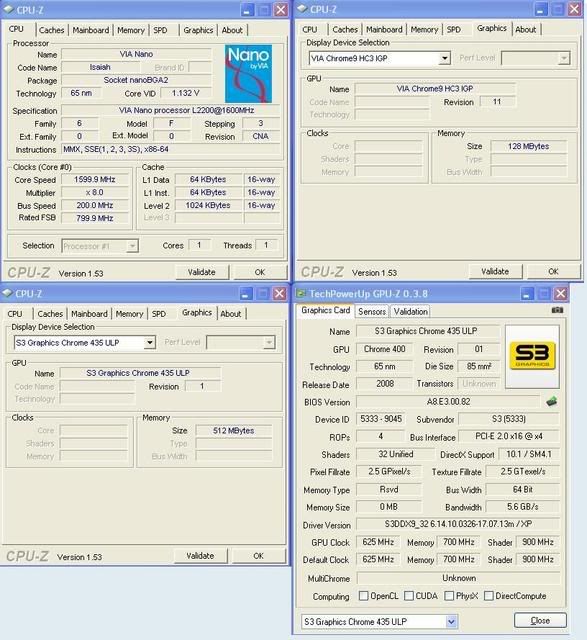Open the GPU selector dropdown at GPU-Z bottom
Viewport: 587px width, 640px height.
pos(451,622)
